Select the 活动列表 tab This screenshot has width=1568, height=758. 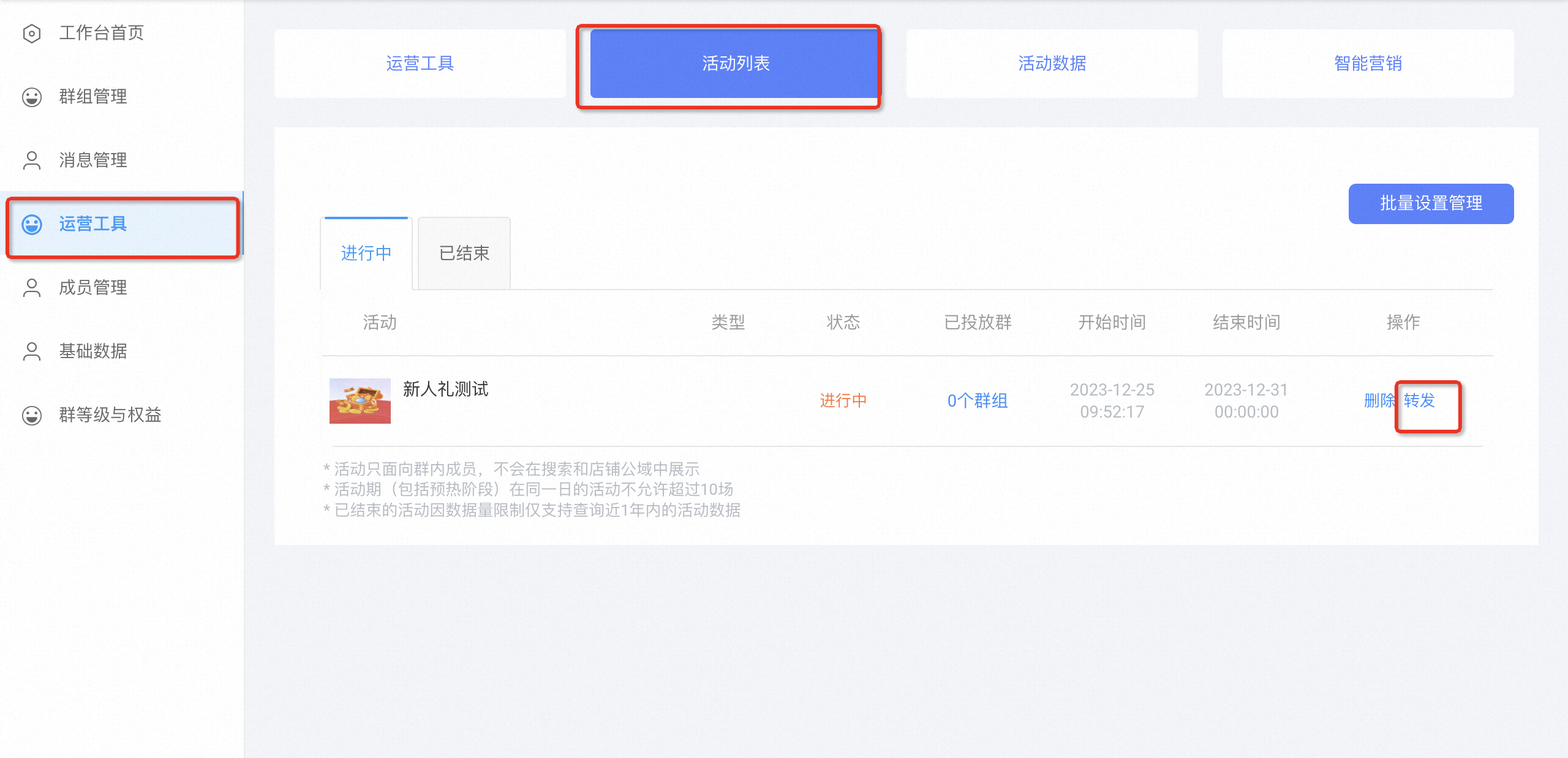coord(736,64)
